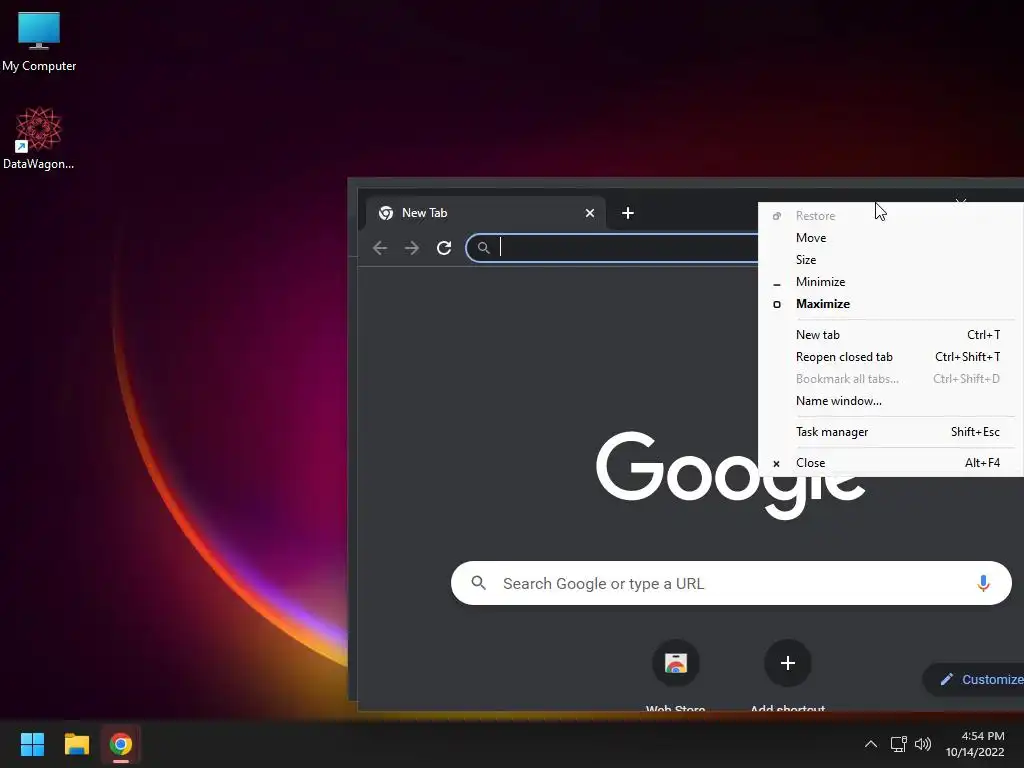Open the DataWagon desktop shortcut

(39, 138)
